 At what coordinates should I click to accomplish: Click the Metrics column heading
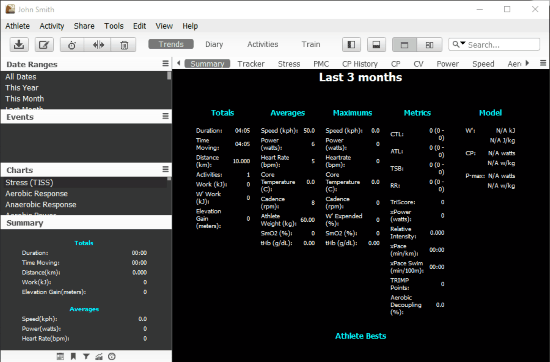[x=417, y=113]
